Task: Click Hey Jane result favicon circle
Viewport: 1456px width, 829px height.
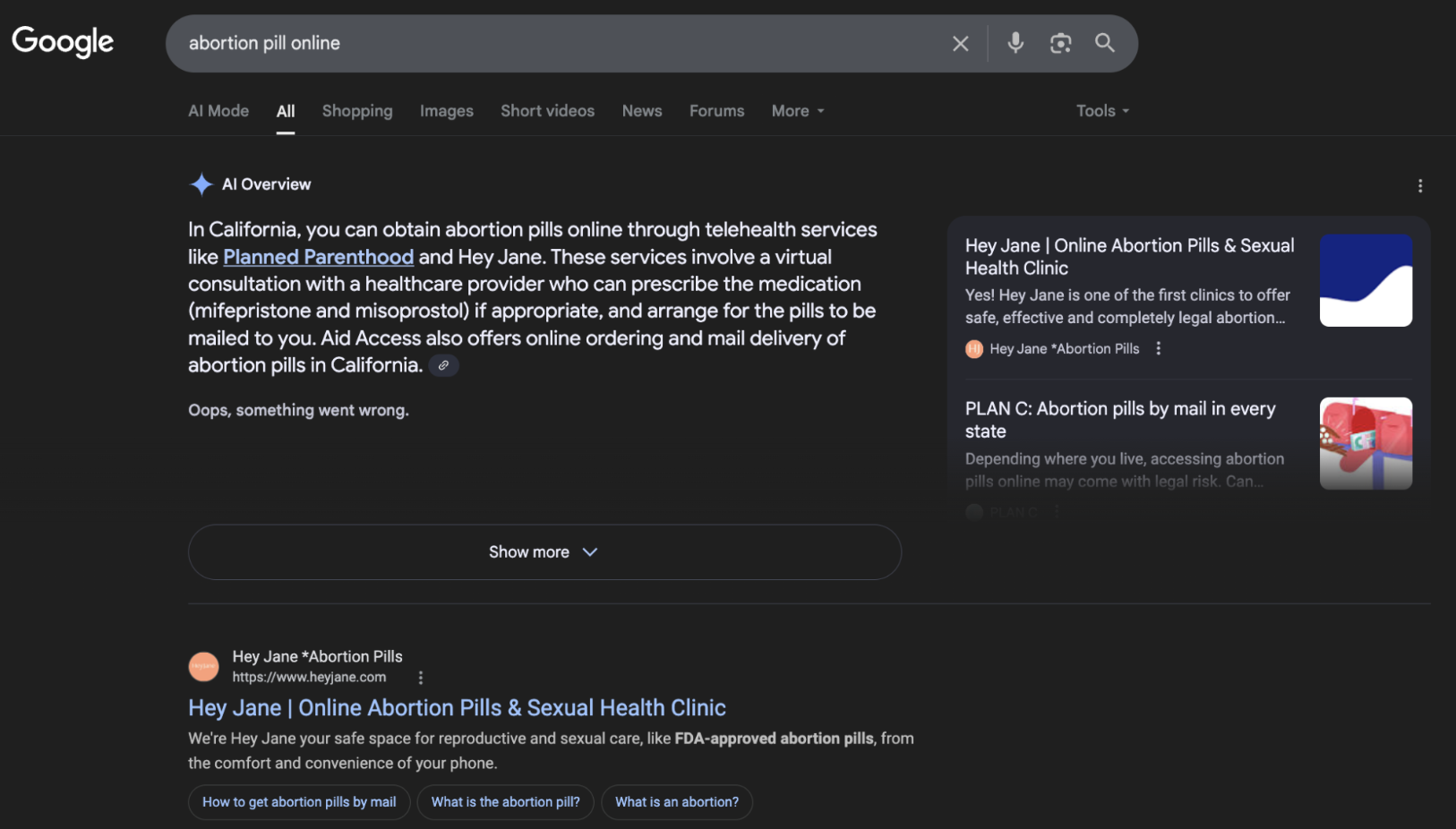Action: [x=204, y=666]
